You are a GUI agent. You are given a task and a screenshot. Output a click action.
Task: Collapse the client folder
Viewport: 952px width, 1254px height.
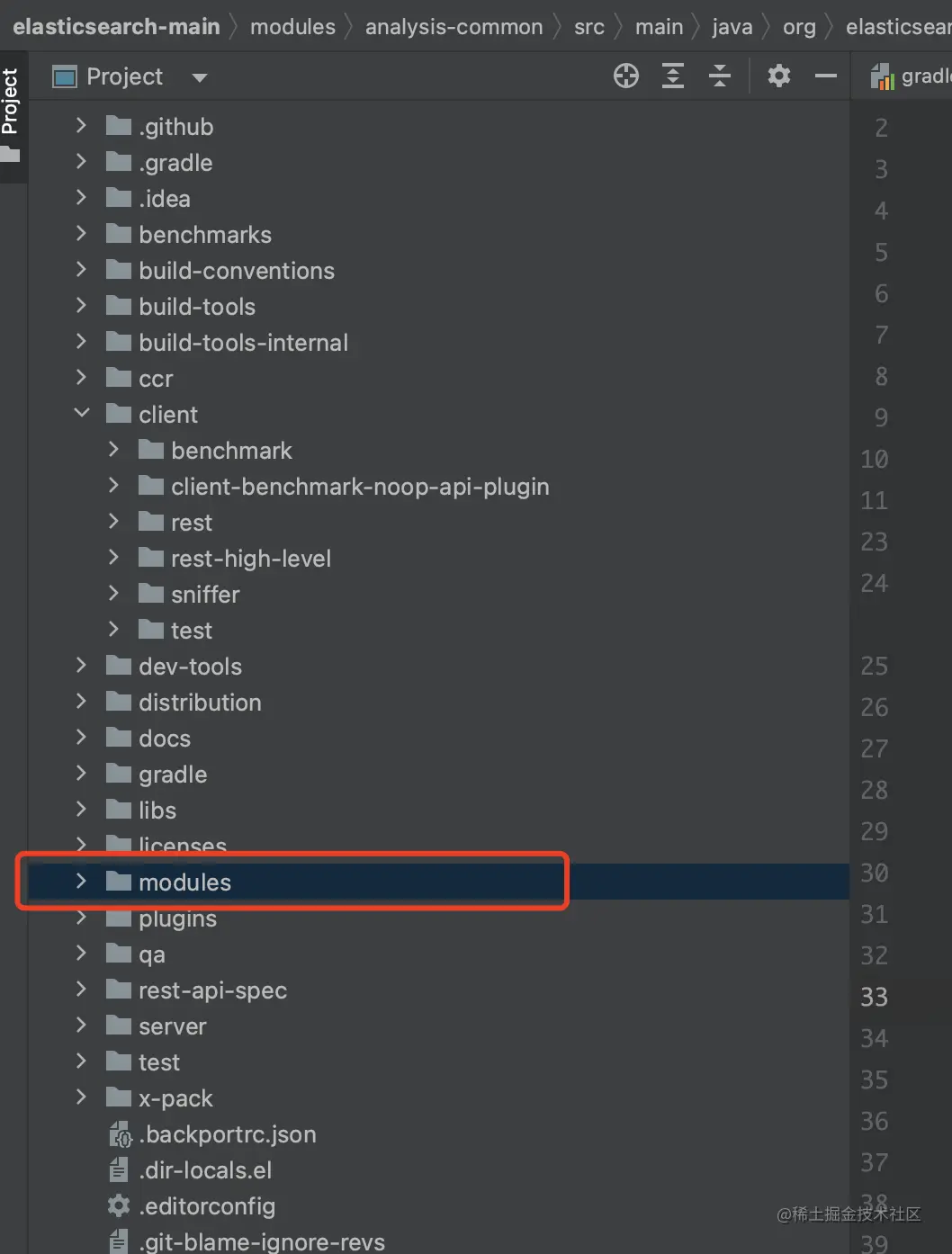[82, 413]
